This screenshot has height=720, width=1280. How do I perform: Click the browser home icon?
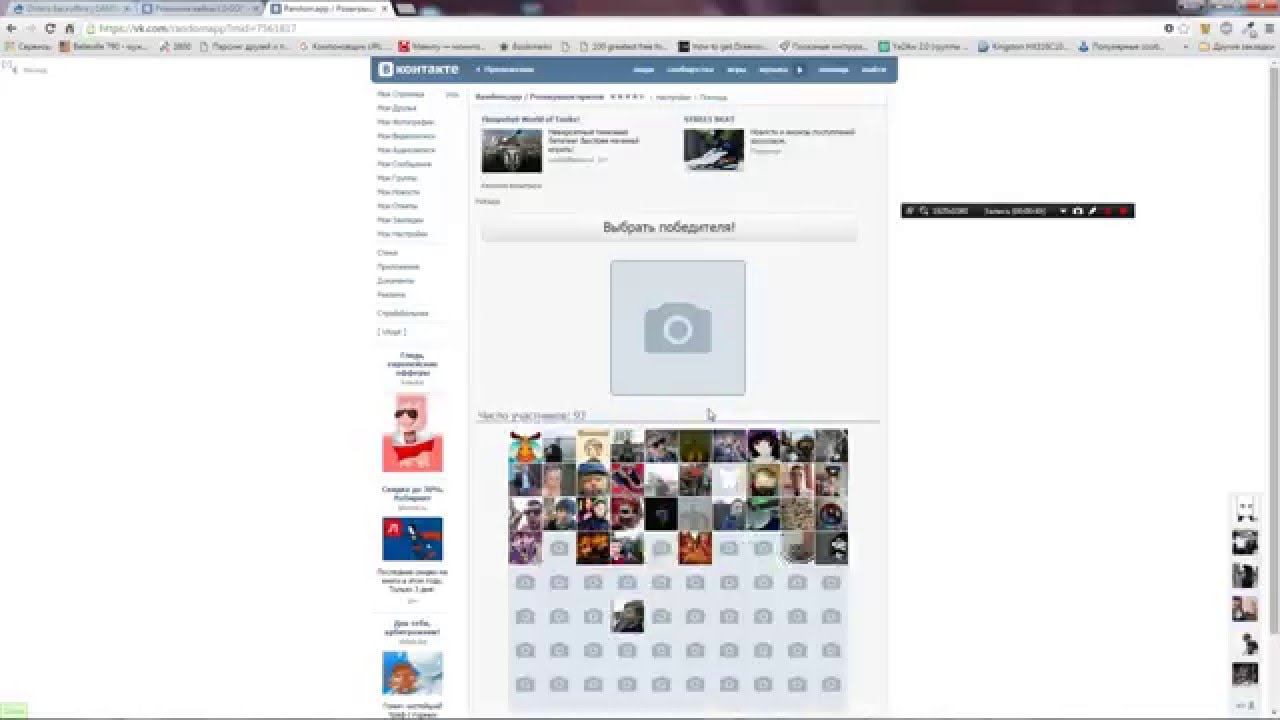click(69, 28)
